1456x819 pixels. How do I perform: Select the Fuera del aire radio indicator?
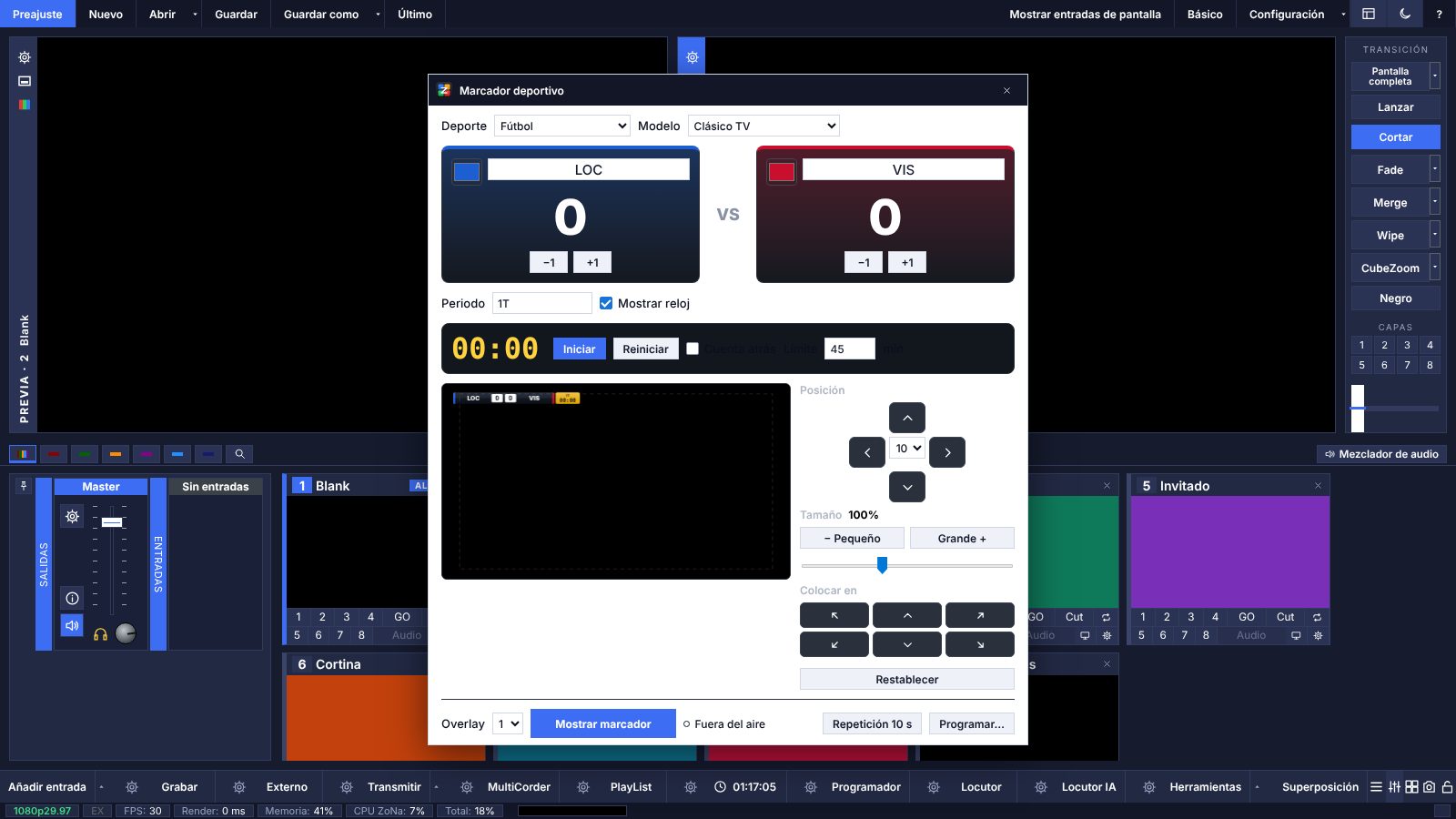pyautogui.click(x=686, y=724)
